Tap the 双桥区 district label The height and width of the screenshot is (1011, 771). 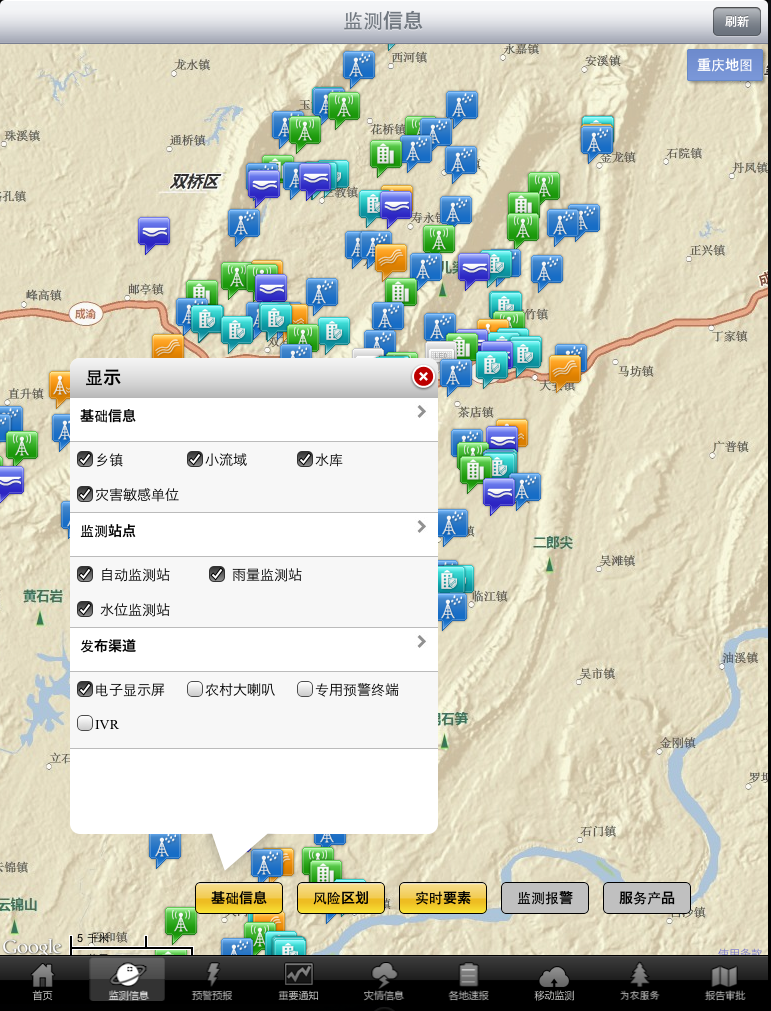click(x=194, y=182)
